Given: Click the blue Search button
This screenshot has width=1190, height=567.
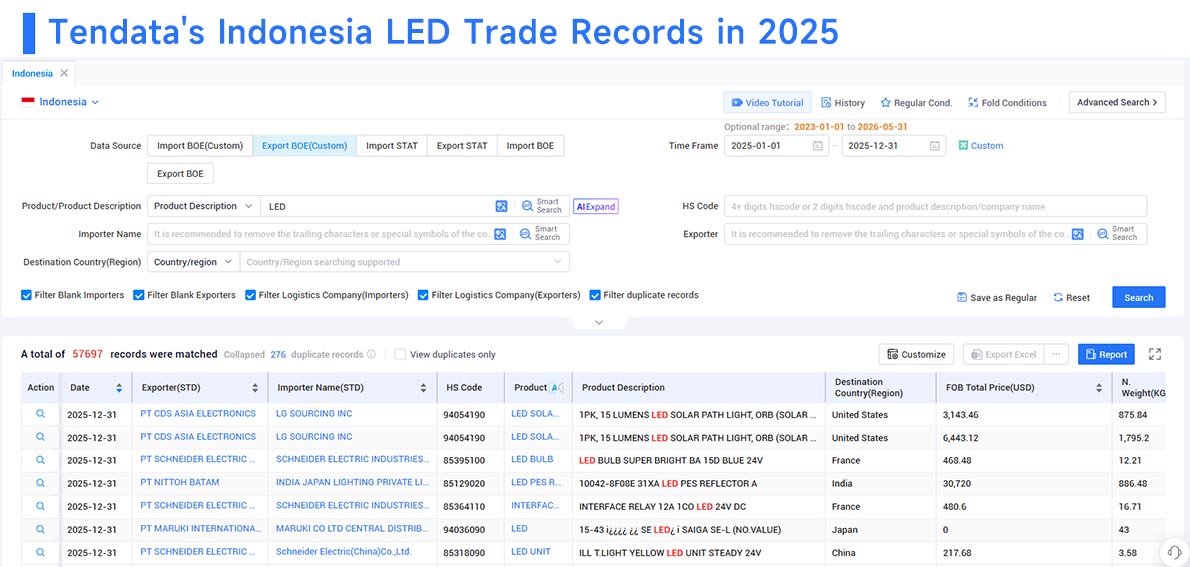Looking at the screenshot, I should (x=1138, y=298).
